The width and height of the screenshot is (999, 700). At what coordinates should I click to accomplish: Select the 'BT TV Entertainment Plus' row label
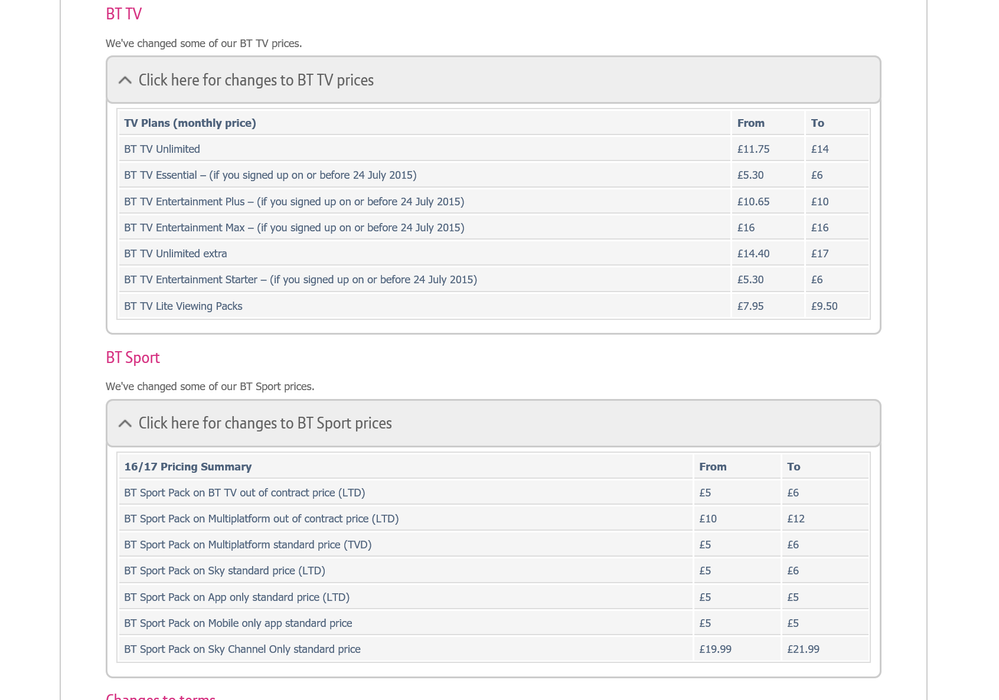(294, 202)
